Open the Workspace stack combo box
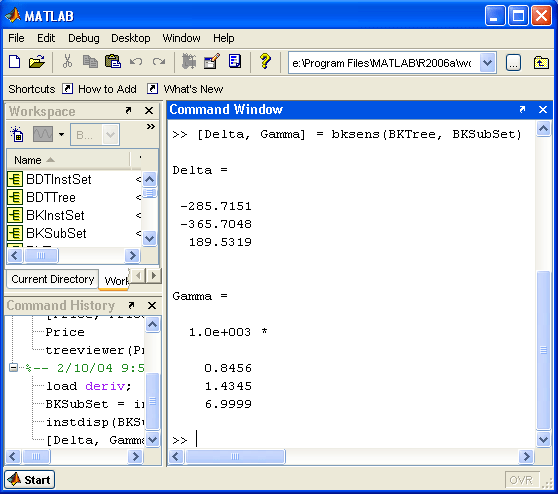The image size is (558, 495). click(95, 135)
